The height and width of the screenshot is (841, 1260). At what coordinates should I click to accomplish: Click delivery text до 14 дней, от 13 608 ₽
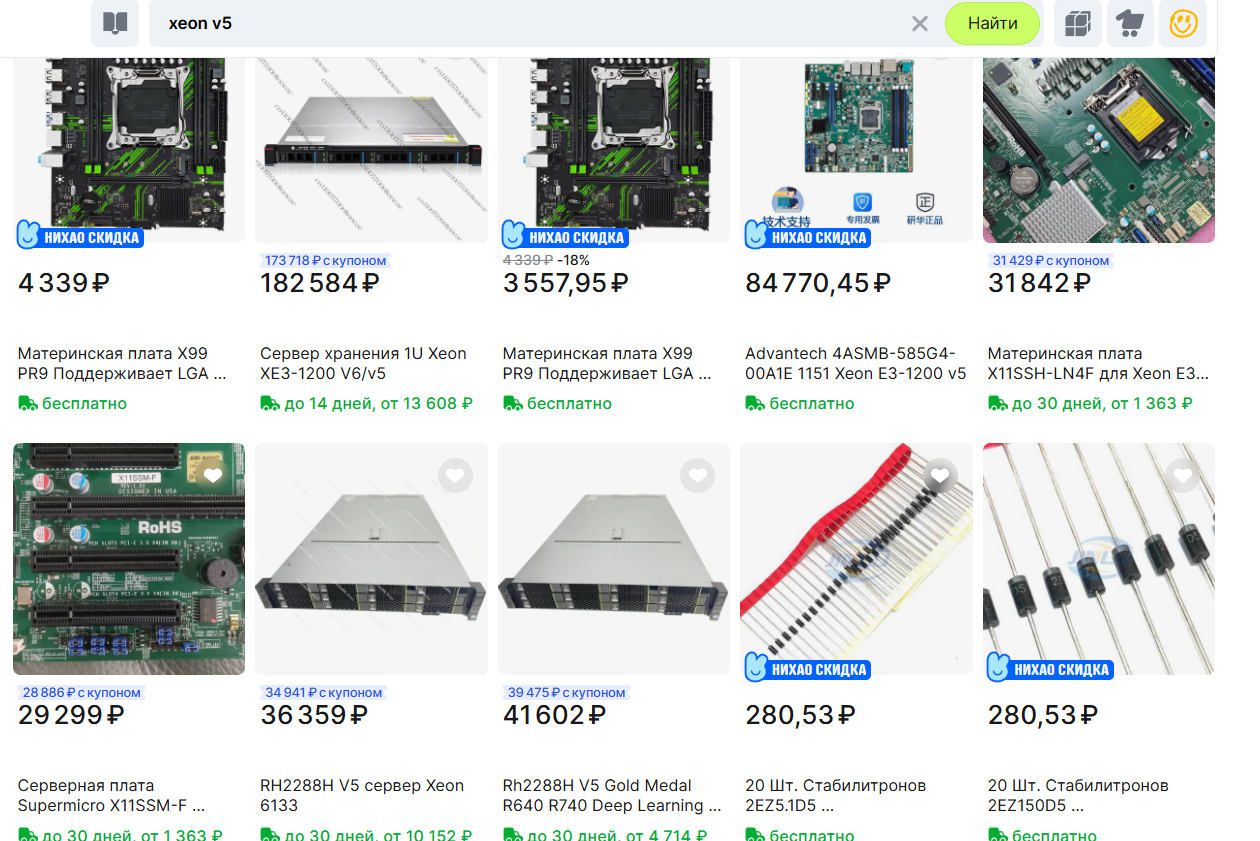pos(378,404)
